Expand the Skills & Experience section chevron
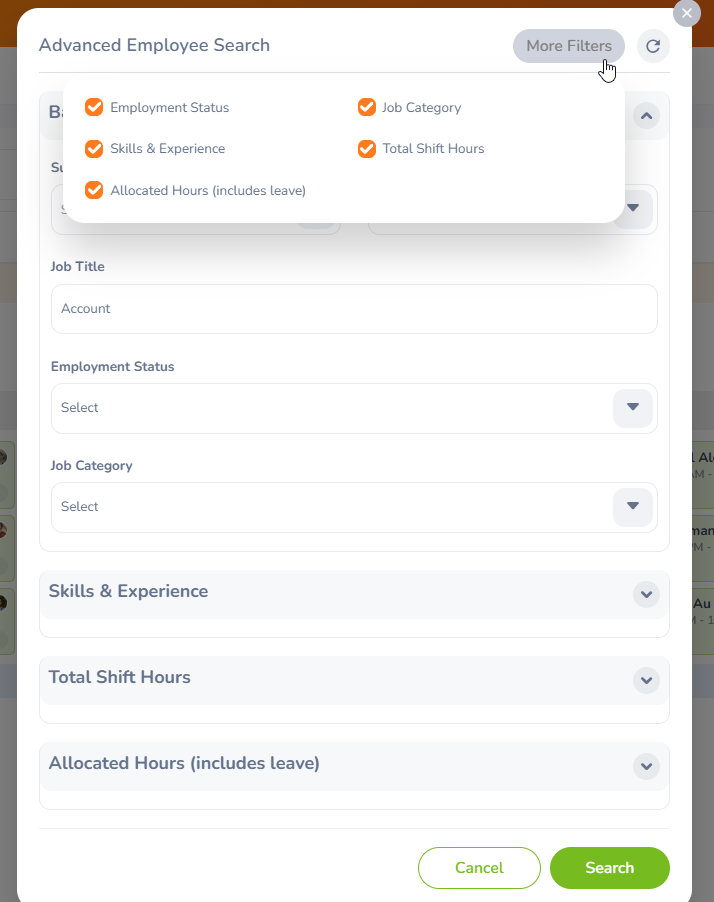Image resolution: width=714 pixels, height=902 pixels. point(646,594)
